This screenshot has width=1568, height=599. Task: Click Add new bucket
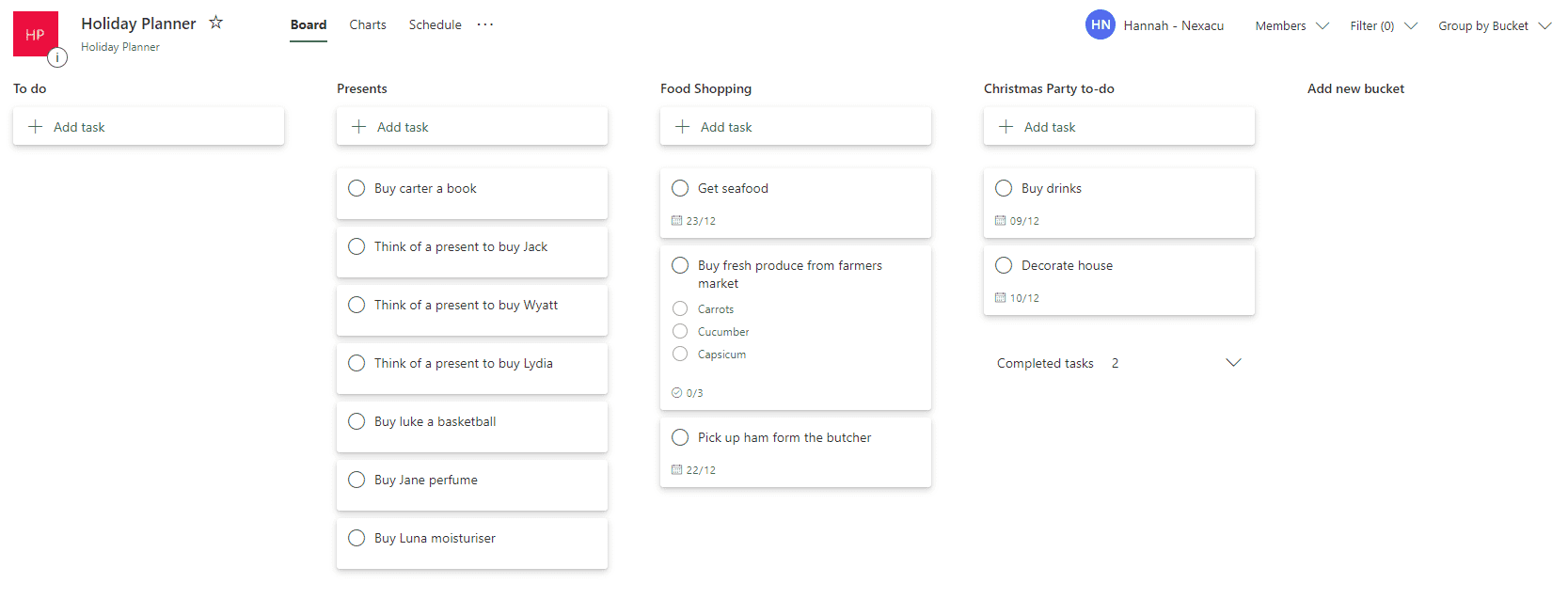[1355, 88]
